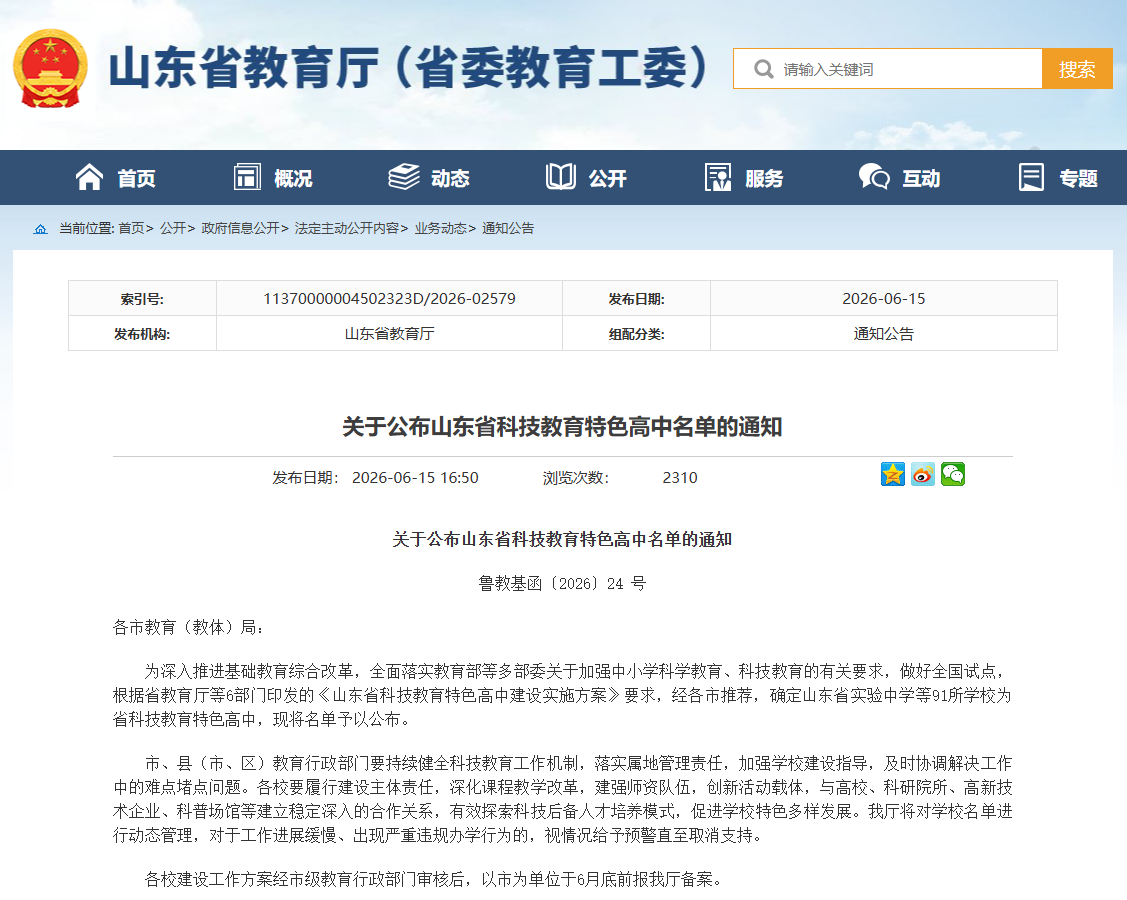This screenshot has height=900, width=1127.
Task: Open the 首页 navigation menu item
Action: click(x=137, y=178)
